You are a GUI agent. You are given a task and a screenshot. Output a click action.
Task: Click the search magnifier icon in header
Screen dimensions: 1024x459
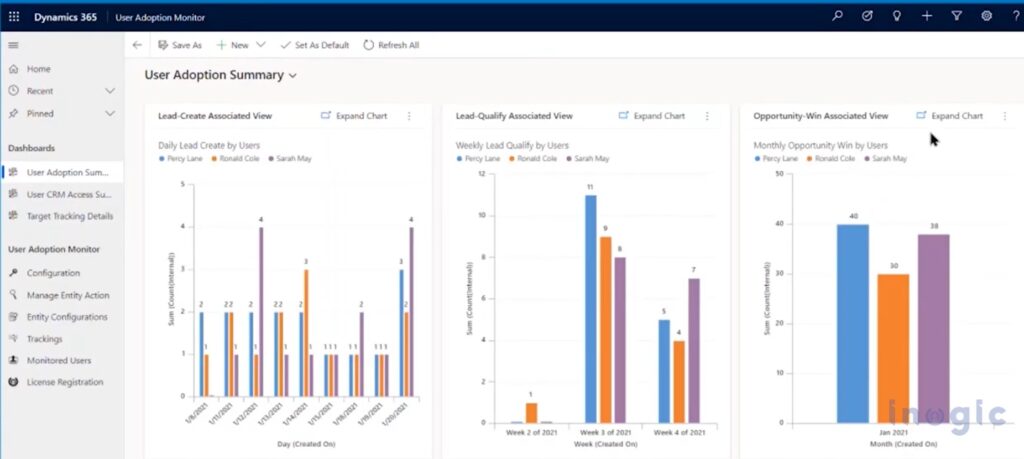point(837,16)
